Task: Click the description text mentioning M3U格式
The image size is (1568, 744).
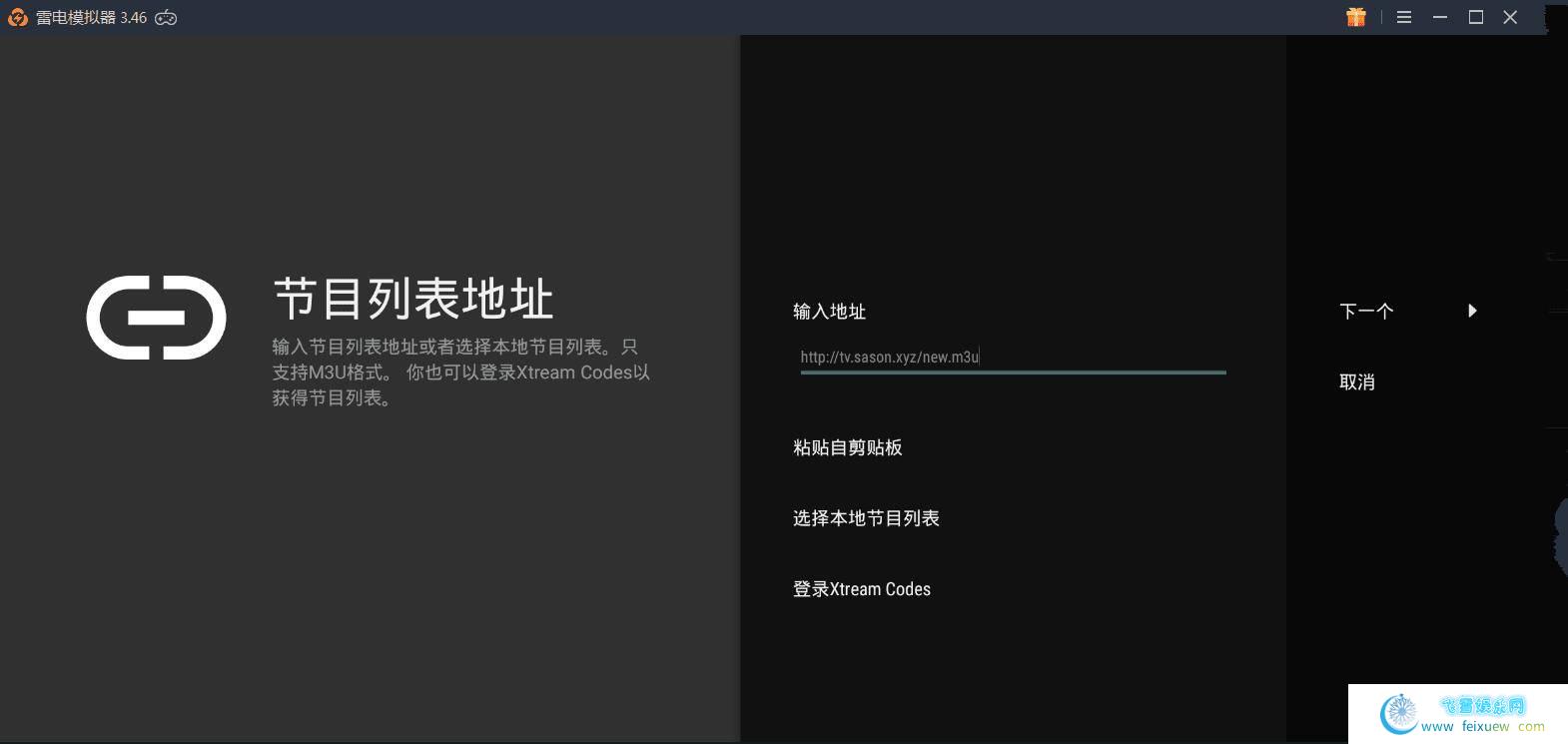Action: coord(461,372)
